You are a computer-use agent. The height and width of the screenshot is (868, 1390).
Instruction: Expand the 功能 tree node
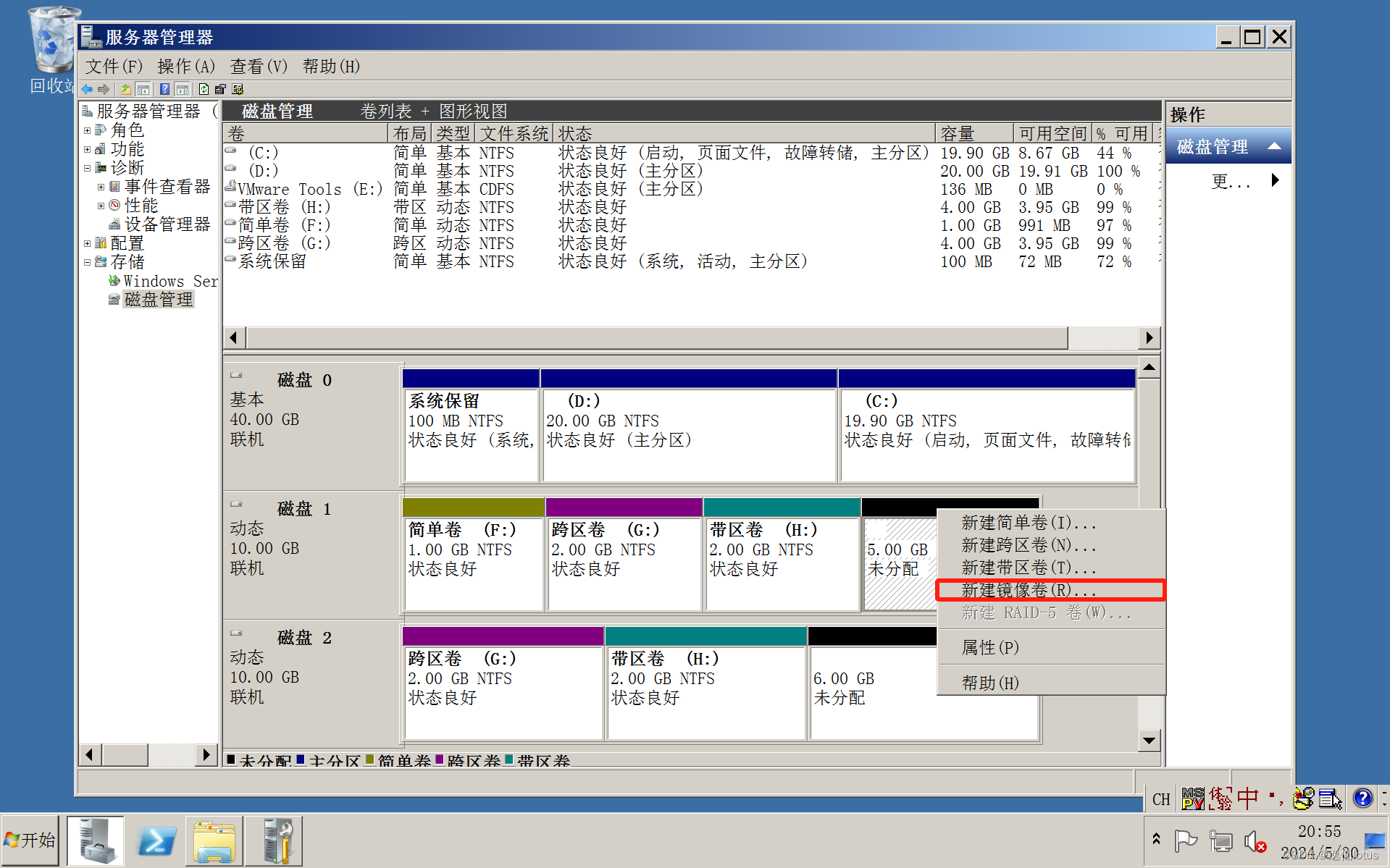click(x=87, y=150)
